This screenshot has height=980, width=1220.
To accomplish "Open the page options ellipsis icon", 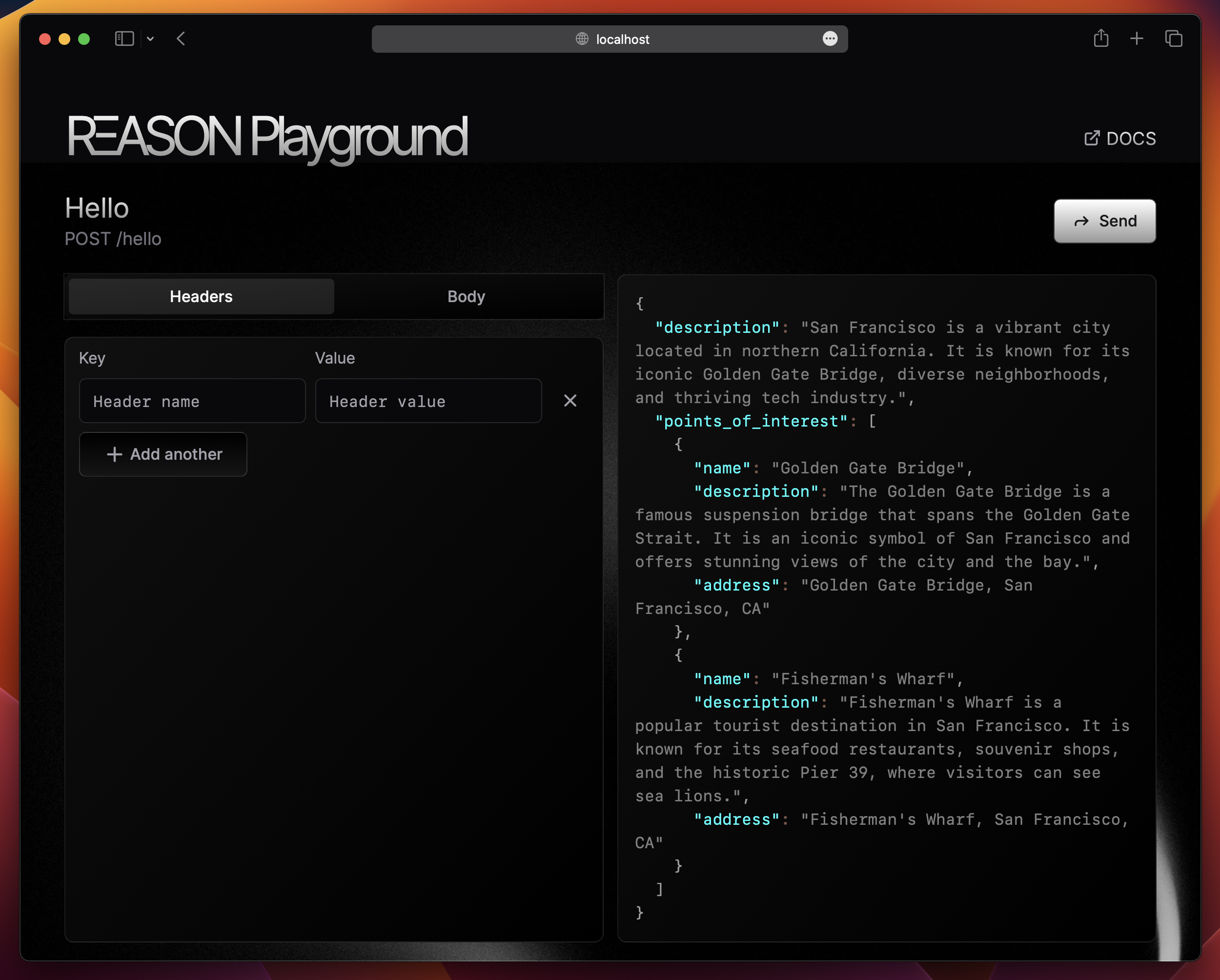I will pos(830,39).
